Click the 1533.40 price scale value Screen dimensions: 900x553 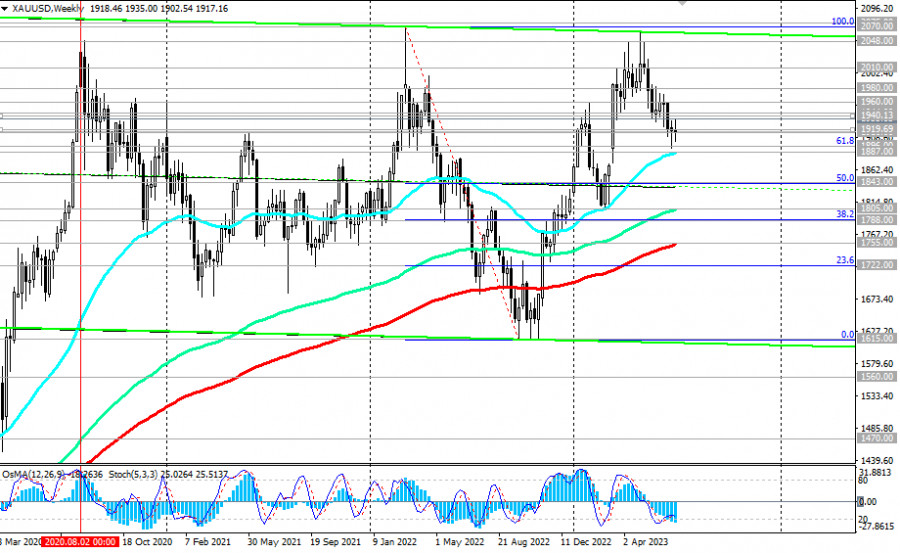(x=877, y=396)
